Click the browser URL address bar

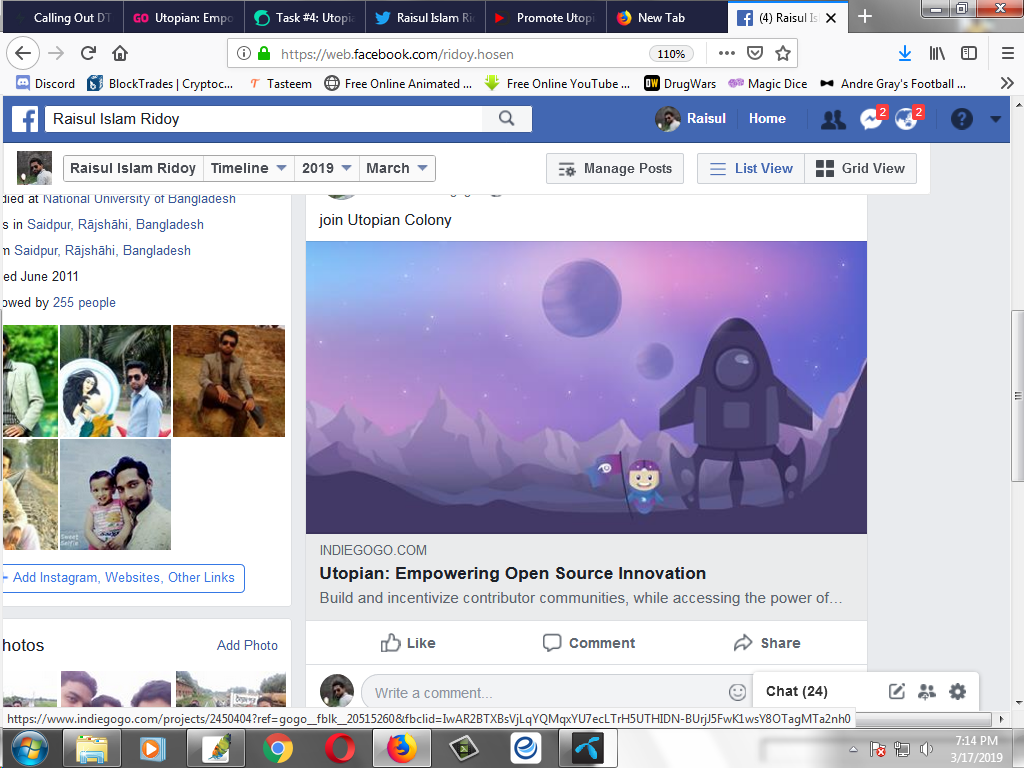point(457,54)
